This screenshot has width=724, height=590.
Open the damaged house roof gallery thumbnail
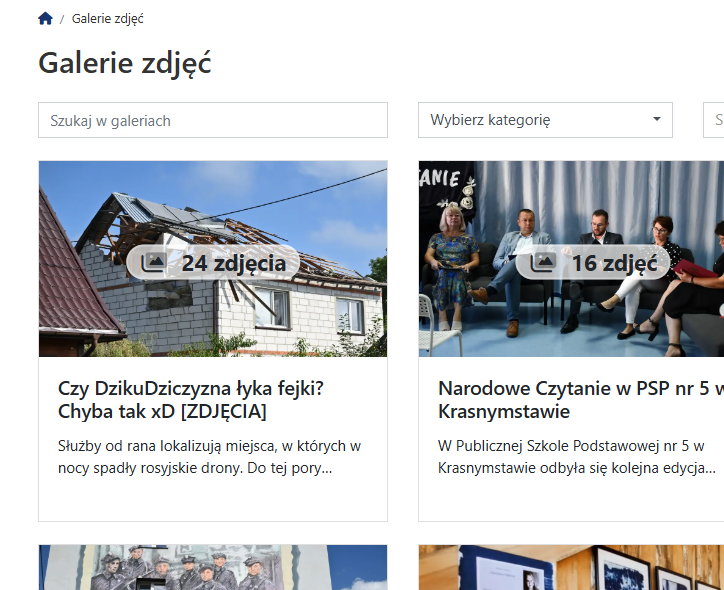[x=213, y=259]
